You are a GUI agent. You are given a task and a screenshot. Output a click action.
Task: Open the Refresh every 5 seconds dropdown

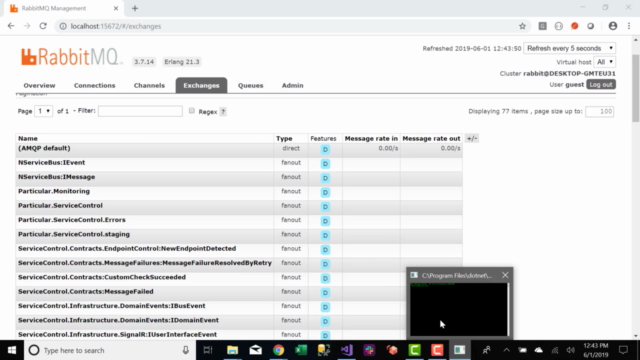click(570, 48)
